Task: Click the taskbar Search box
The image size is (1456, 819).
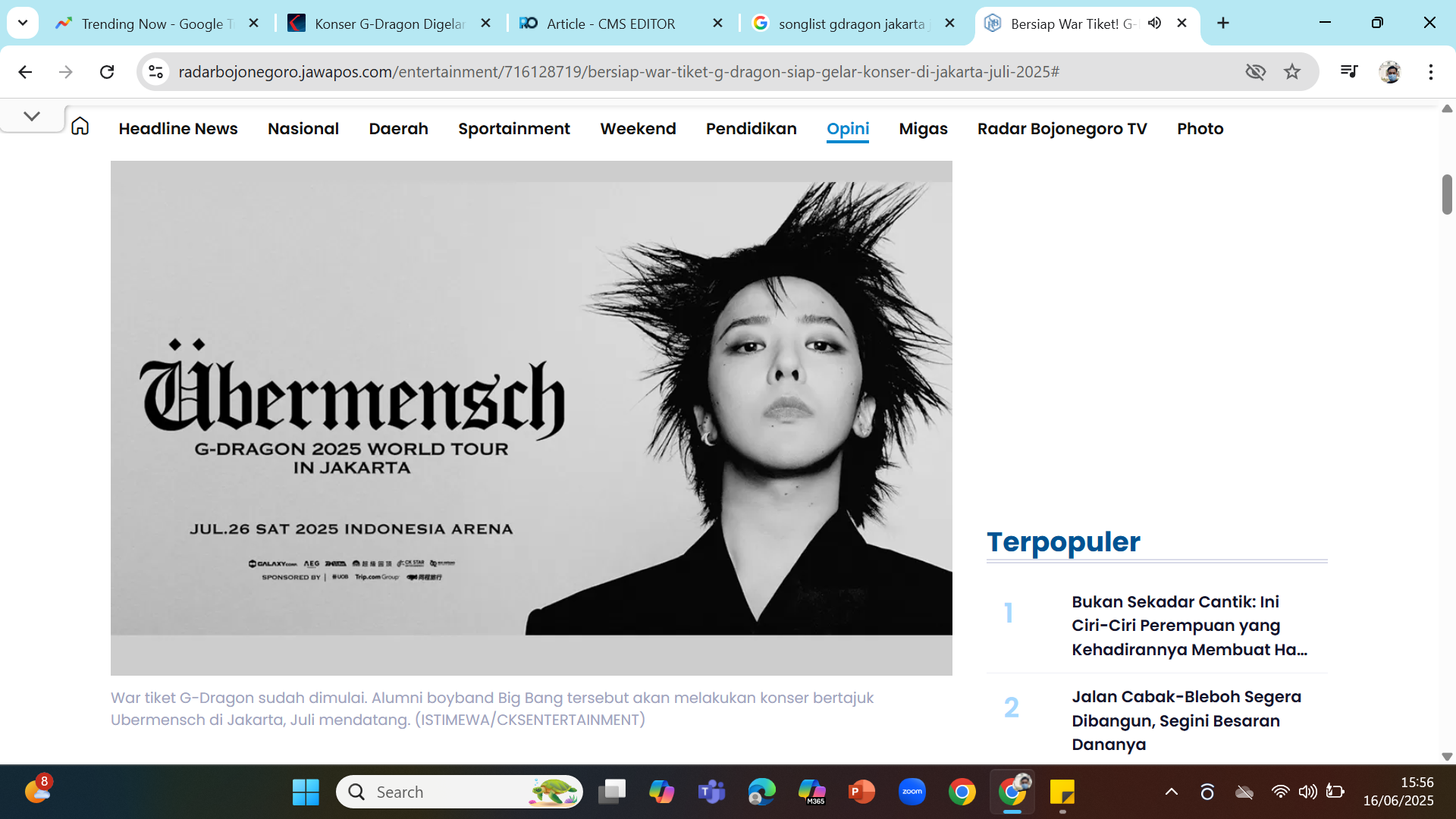Action: 460,792
